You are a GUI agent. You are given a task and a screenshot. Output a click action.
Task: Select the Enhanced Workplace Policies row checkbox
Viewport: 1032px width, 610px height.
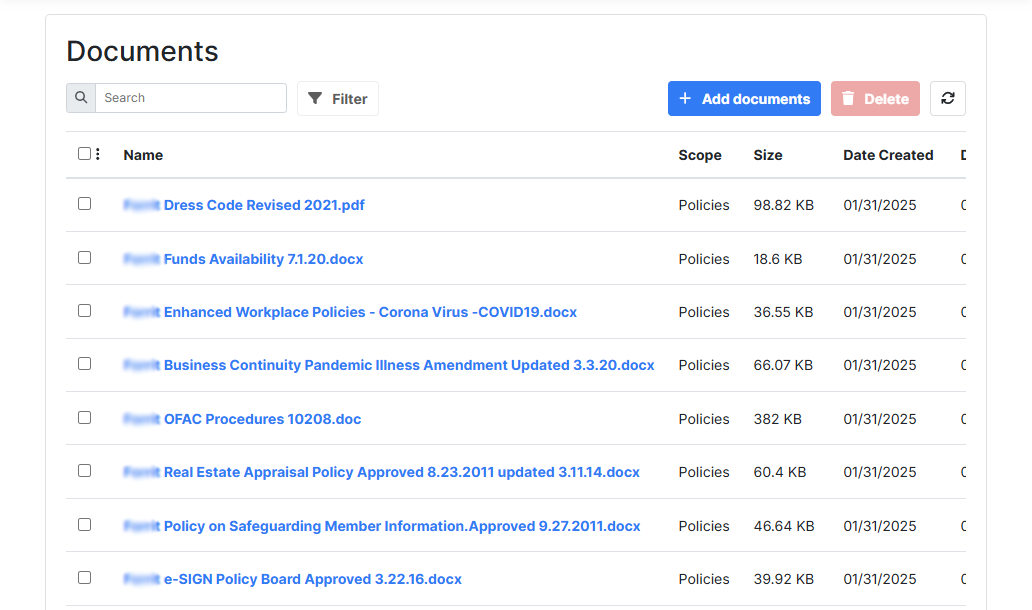(x=84, y=311)
